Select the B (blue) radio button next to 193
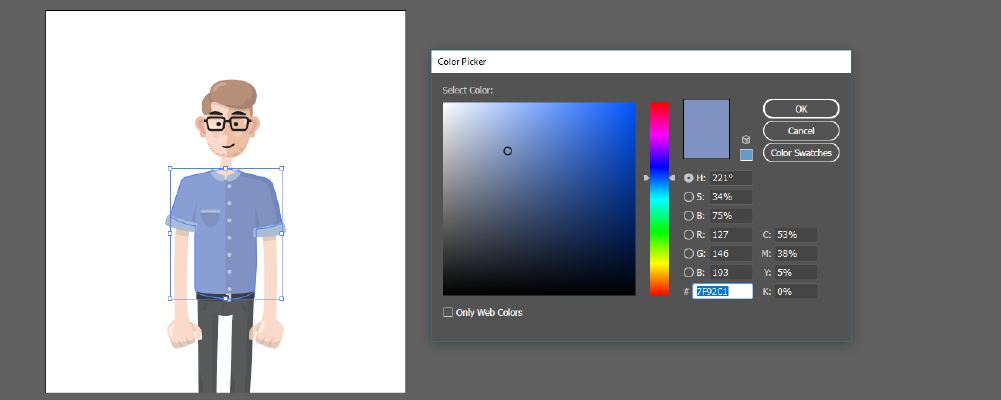This screenshot has height=400, width=1001. [688, 272]
